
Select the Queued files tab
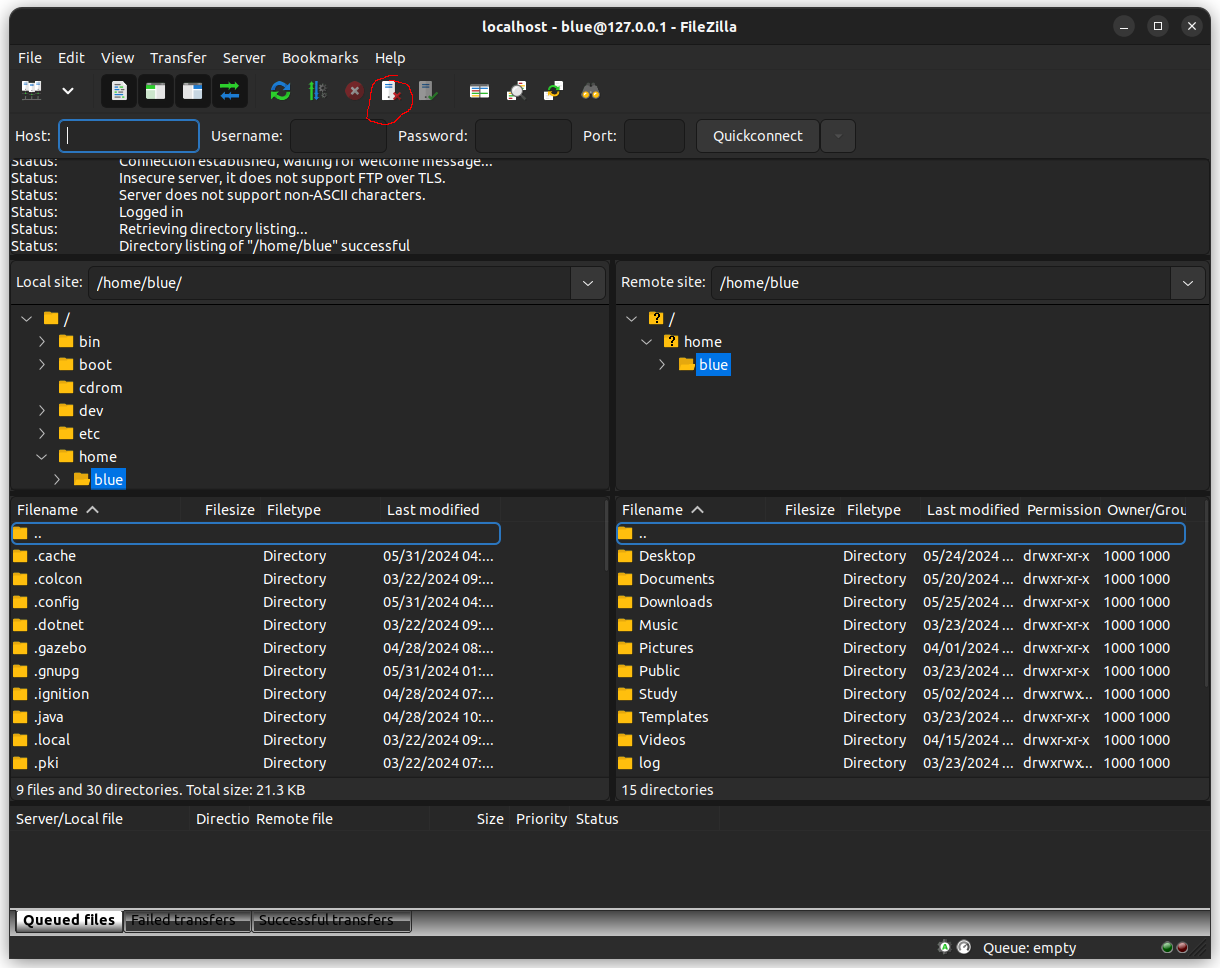click(x=69, y=920)
